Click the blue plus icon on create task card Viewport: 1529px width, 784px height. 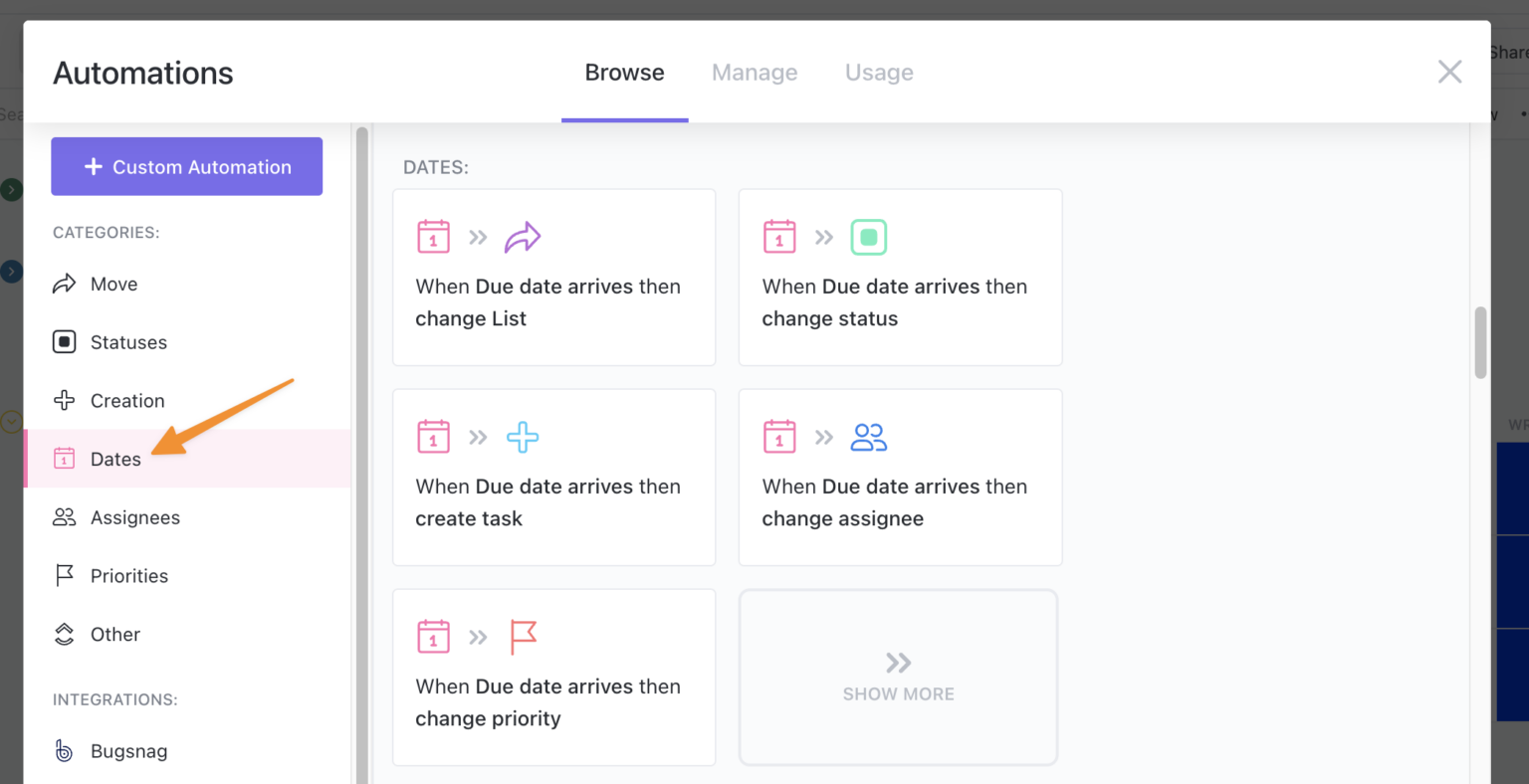(522, 436)
